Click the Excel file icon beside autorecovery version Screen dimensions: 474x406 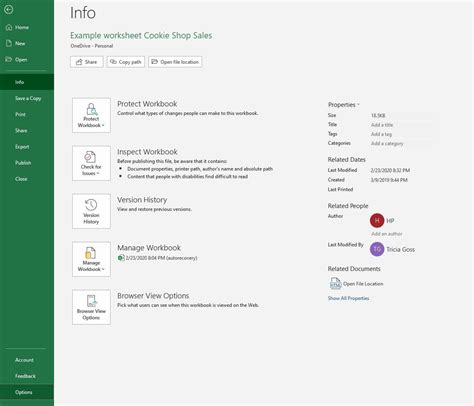121,258
